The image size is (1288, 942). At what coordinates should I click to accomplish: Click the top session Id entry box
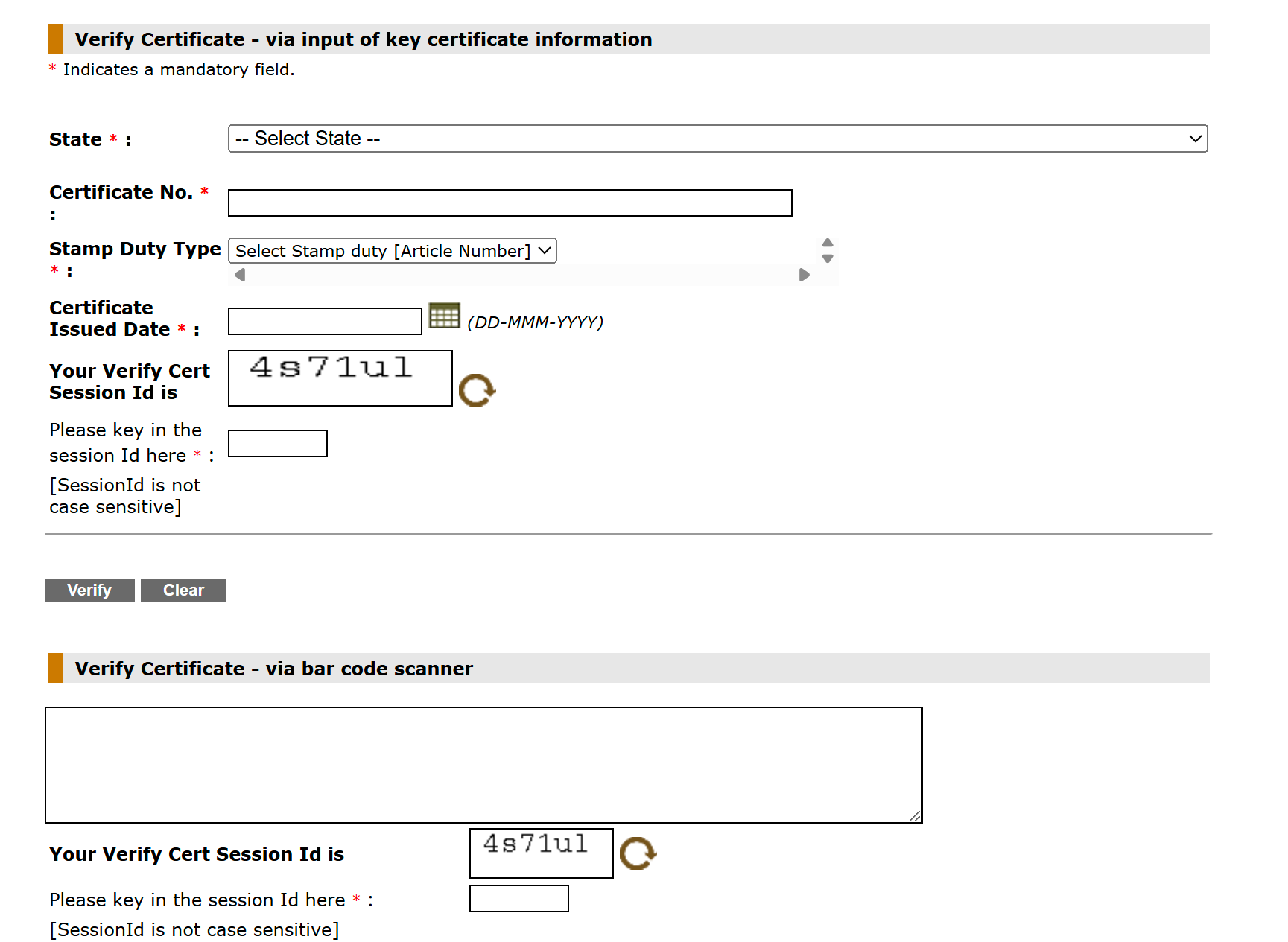click(x=277, y=443)
